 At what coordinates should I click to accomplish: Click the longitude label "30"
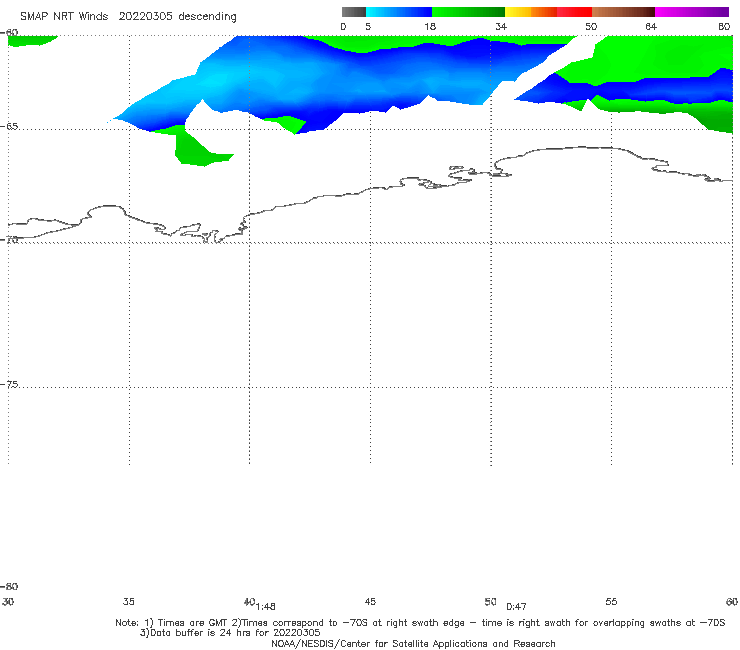click(x=8, y=601)
